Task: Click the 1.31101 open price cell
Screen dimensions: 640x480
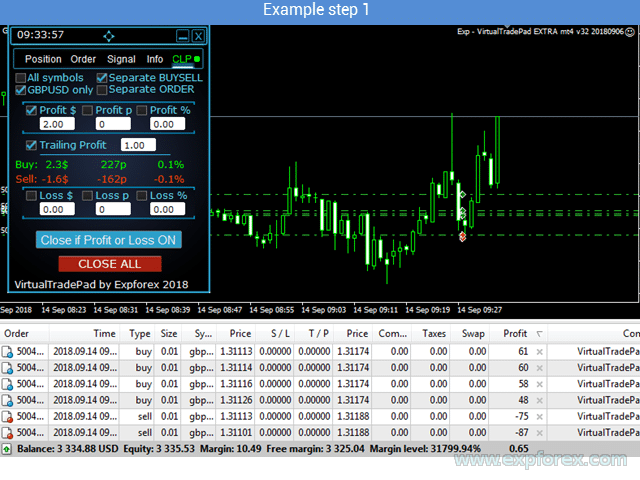Action: (236, 433)
